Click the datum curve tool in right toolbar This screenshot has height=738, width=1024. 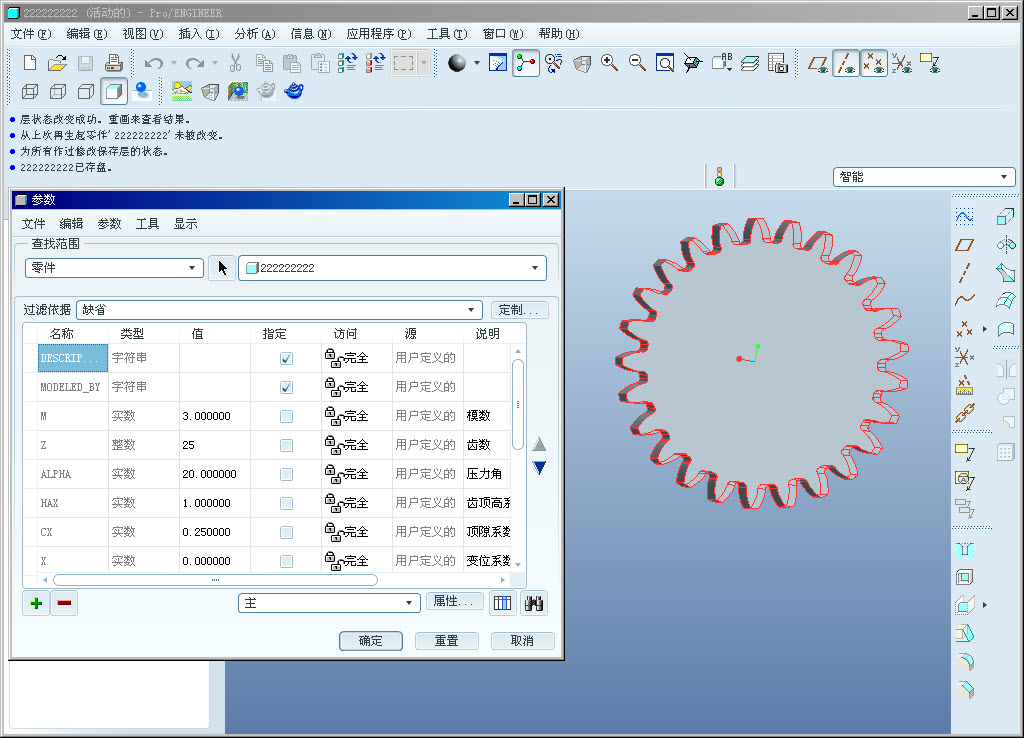[965, 300]
